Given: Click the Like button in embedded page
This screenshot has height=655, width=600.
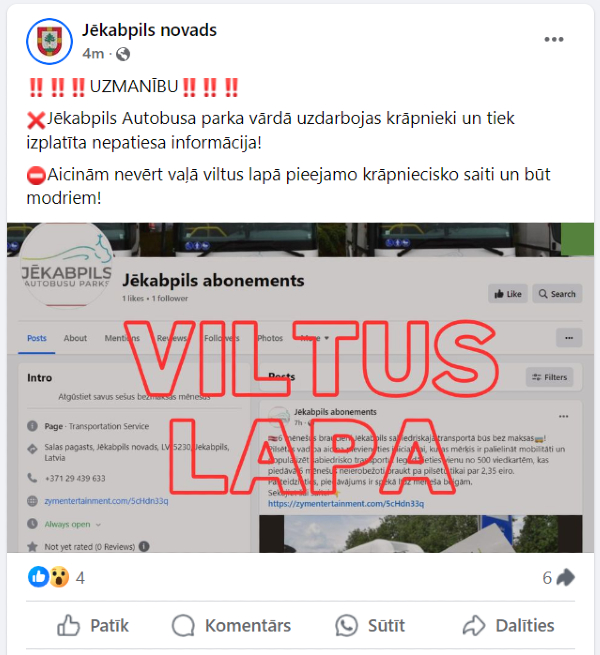Looking at the screenshot, I should tap(508, 294).
